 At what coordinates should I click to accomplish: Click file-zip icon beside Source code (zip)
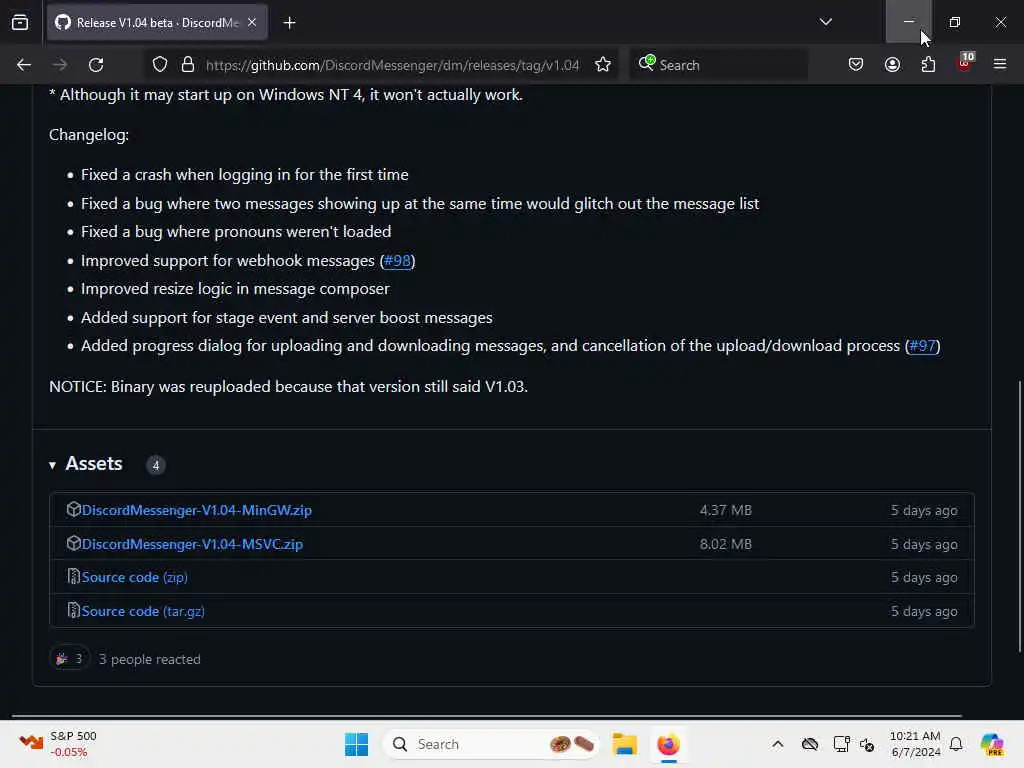(x=73, y=577)
